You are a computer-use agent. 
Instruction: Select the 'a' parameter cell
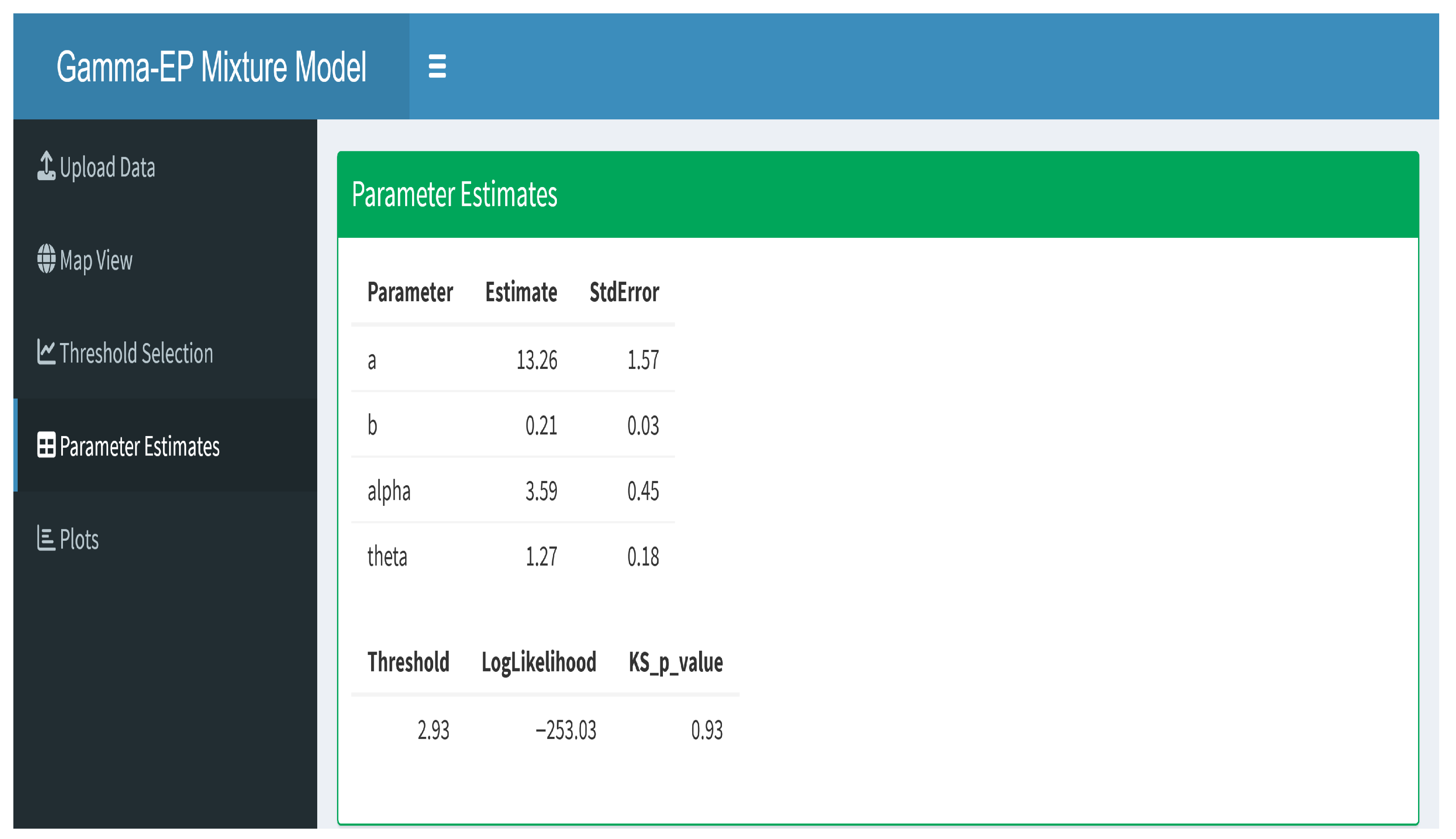point(372,361)
